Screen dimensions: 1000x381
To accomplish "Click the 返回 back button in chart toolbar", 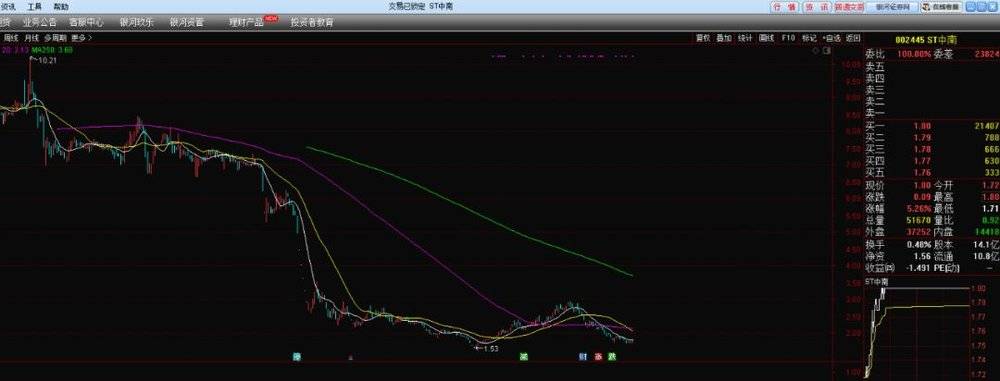I will (x=853, y=38).
